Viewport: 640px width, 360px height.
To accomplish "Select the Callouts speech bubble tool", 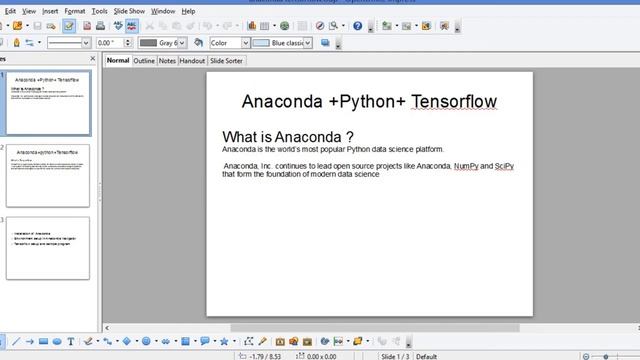I will 205,341.
